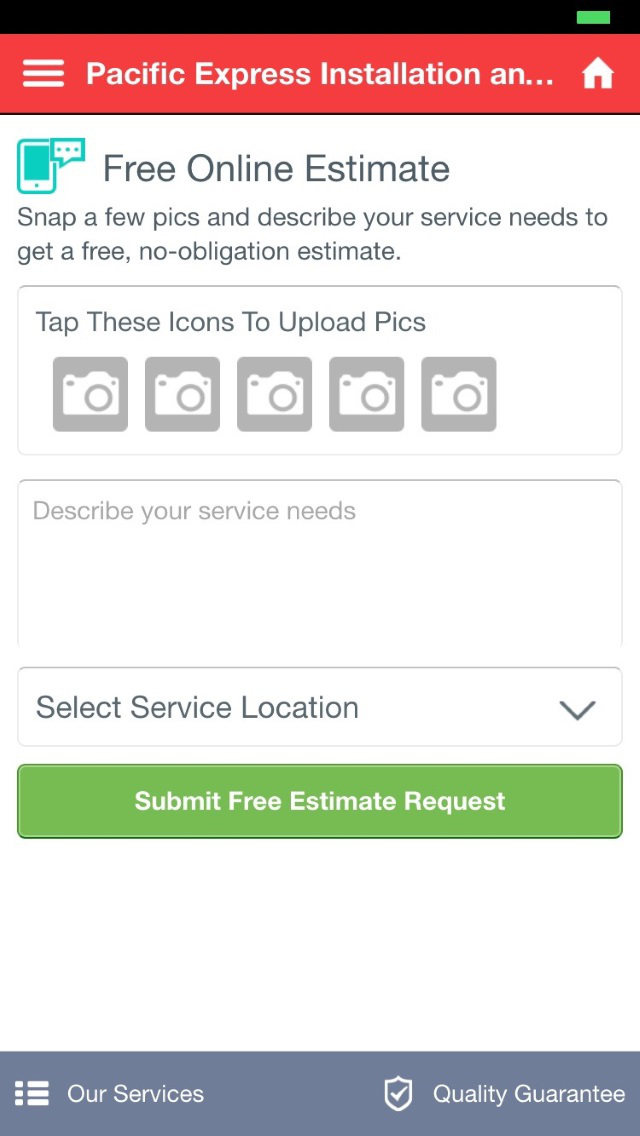Tap the third camera upload icon
This screenshot has width=640, height=1136.
tap(274, 394)
